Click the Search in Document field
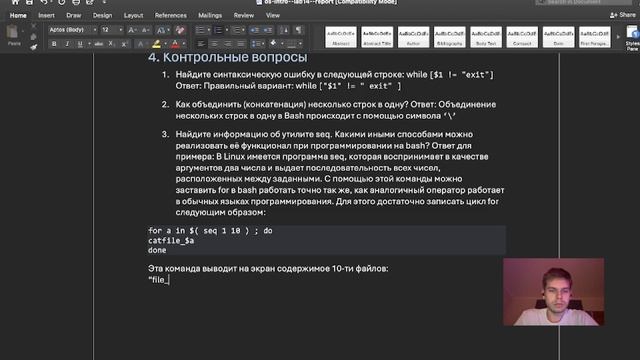640x360 pixels. 584,2
